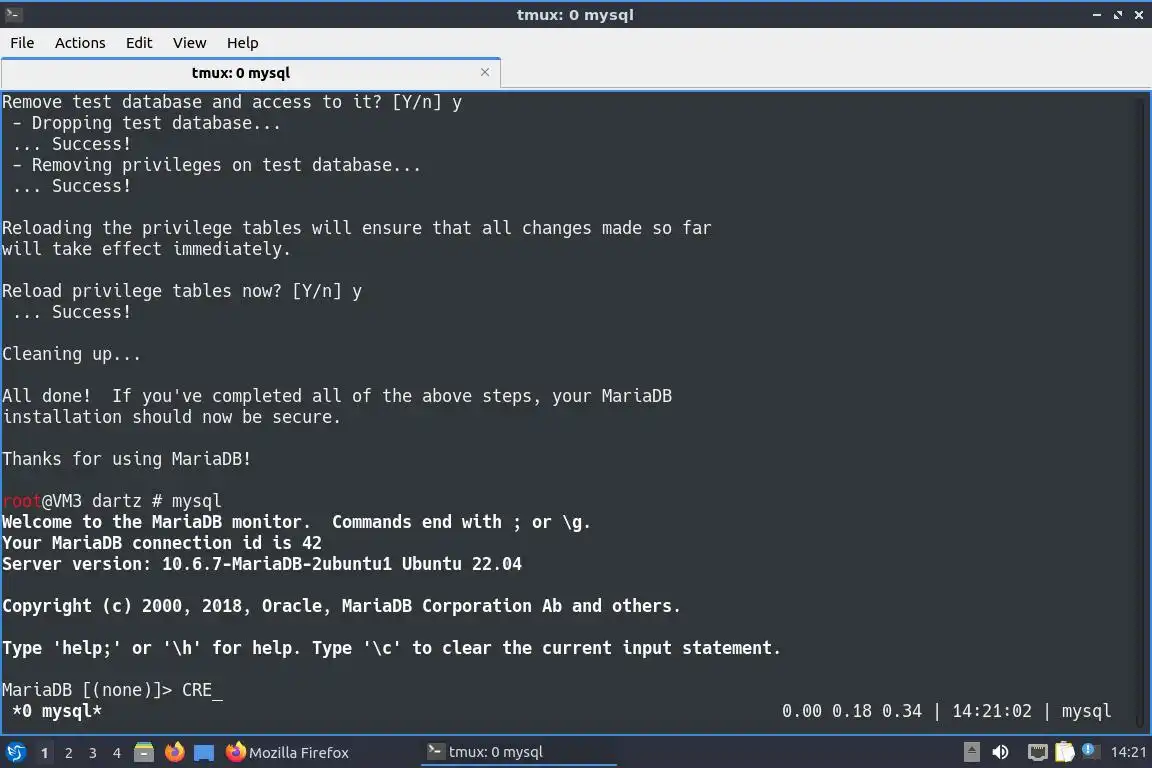
Task: Click the tmux status time 14:21:02
Action: [992, 711]
